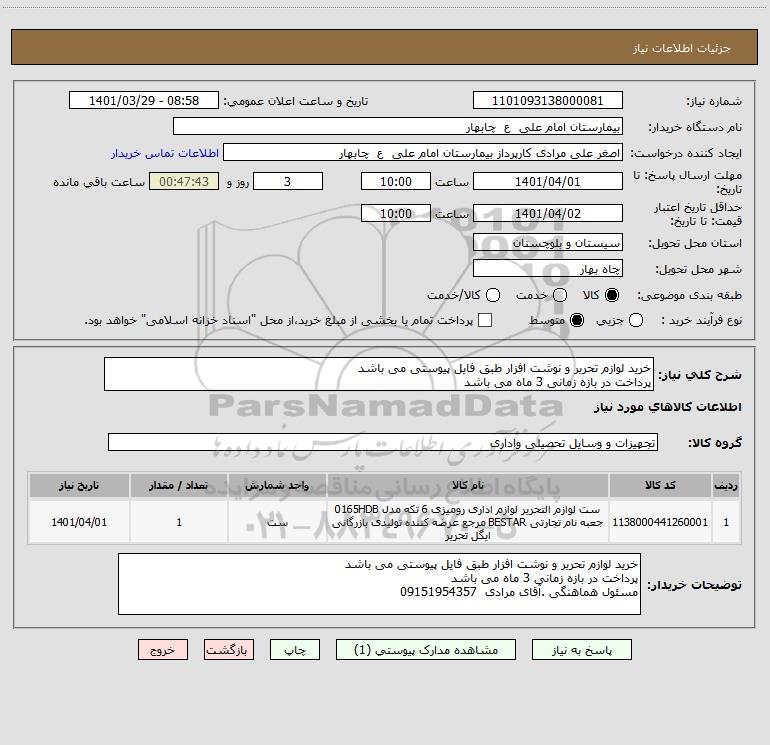This screenshot has width=770, height=745.
Task: Open the اطلاعات تماس خریدار link
Action: point(165,153)
